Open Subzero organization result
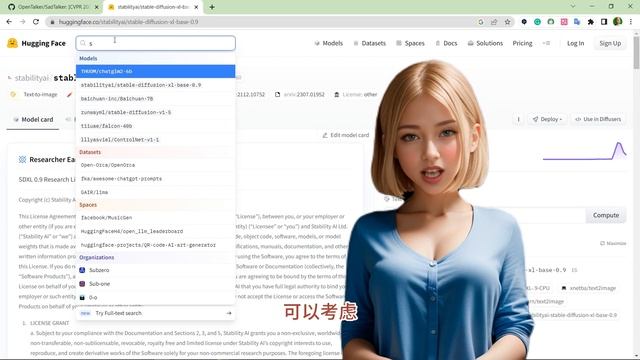The height and width of the screenshot is (360, 640). [156, 270]
